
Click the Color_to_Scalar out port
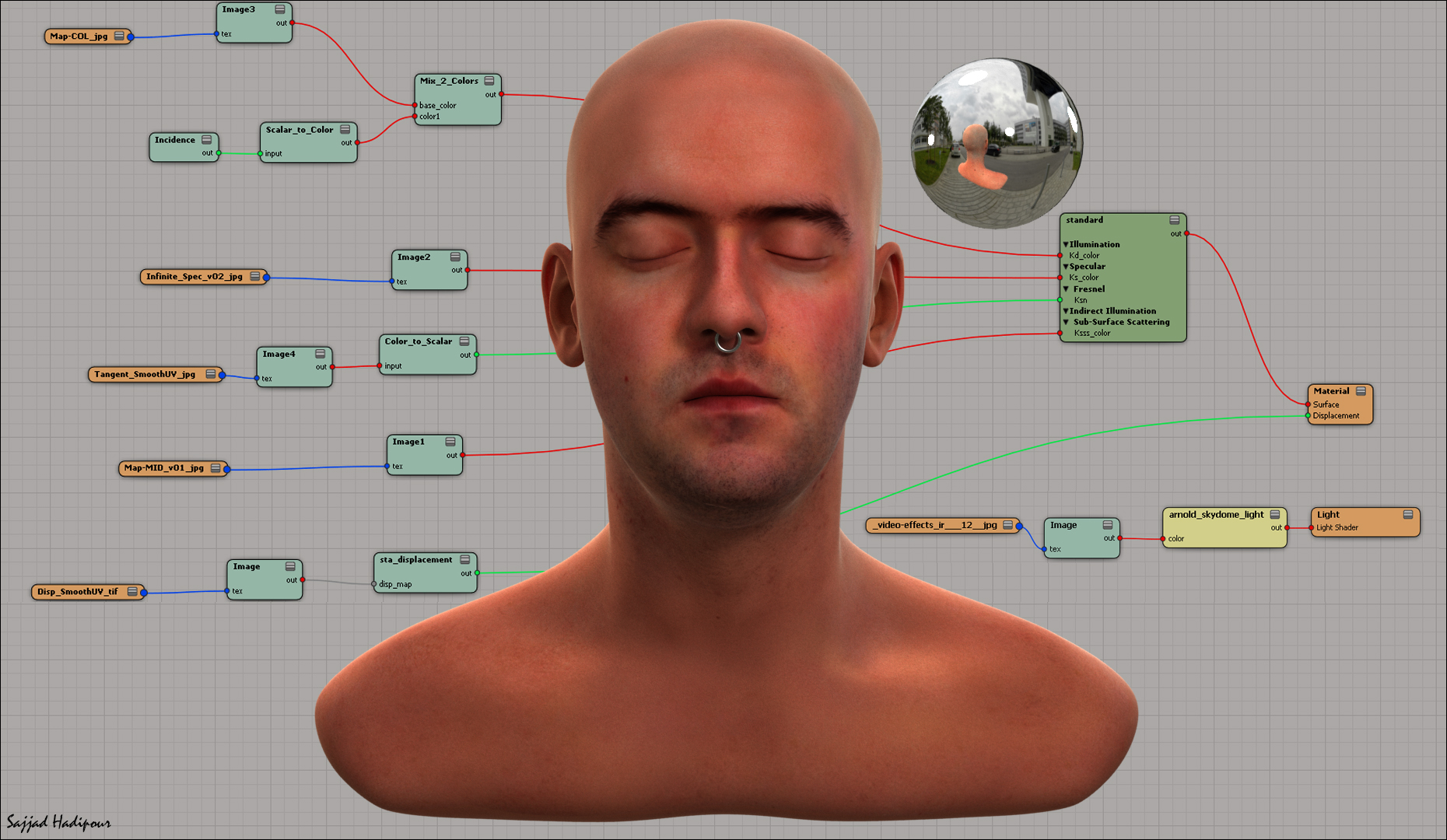pos(476,355)
